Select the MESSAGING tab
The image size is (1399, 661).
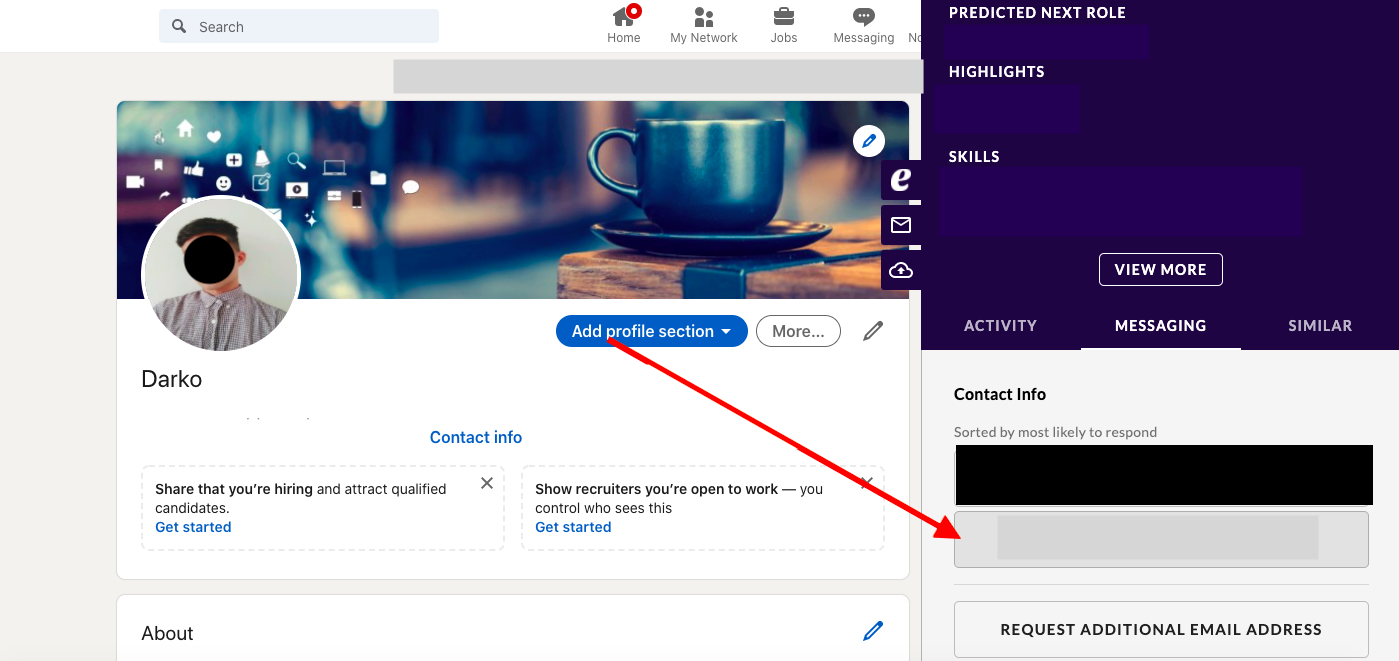[x=1160, y=325]
